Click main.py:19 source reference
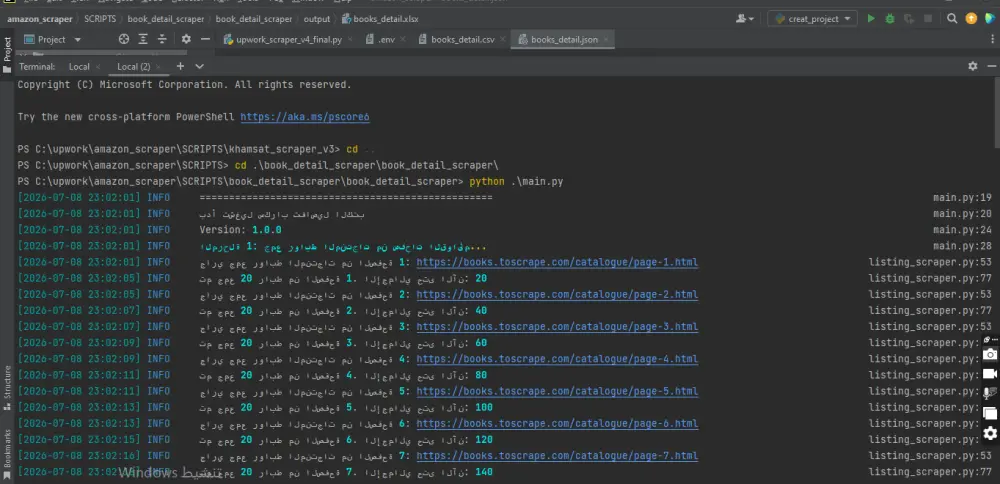 (962, 198)
